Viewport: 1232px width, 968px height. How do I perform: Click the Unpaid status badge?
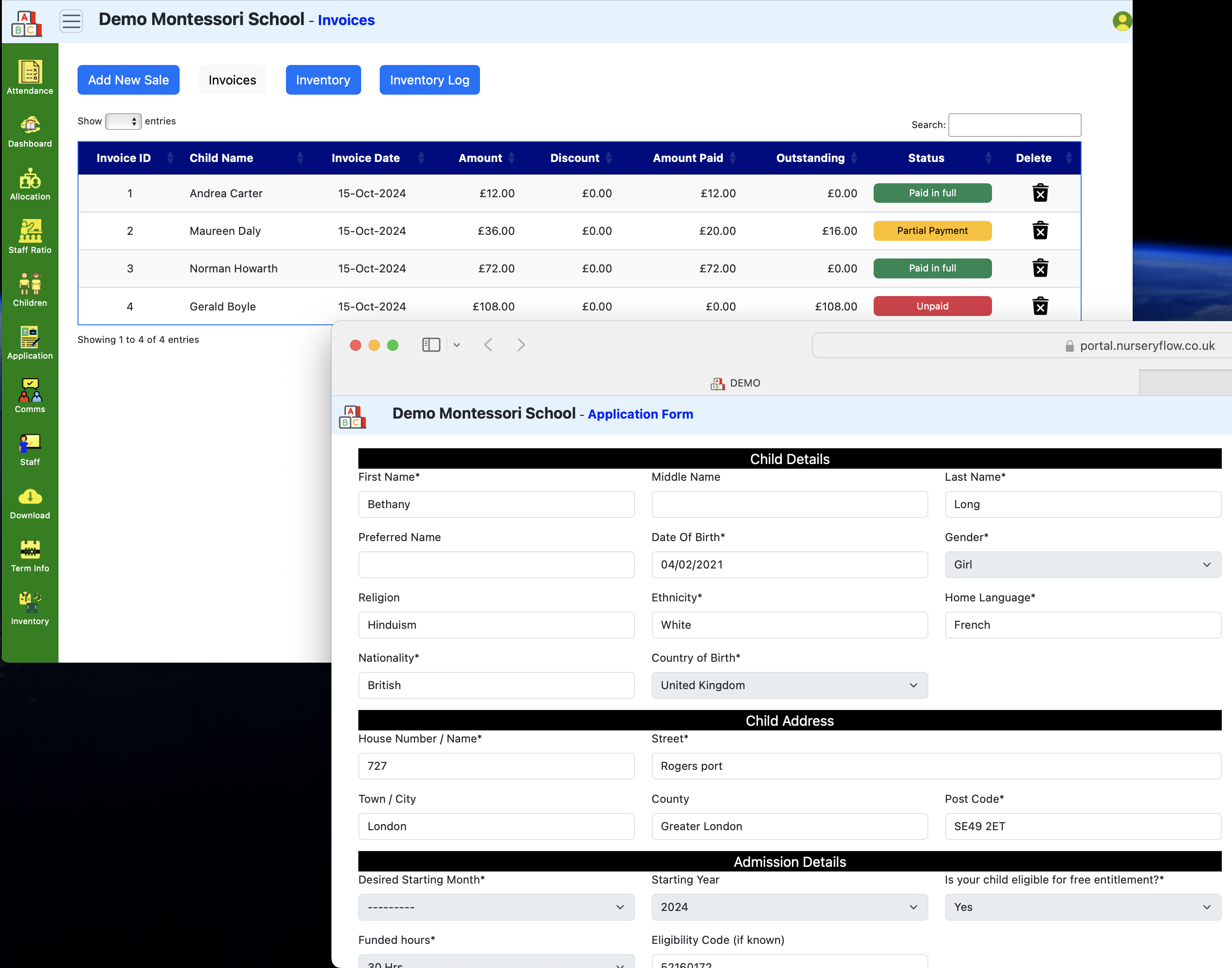932,306
